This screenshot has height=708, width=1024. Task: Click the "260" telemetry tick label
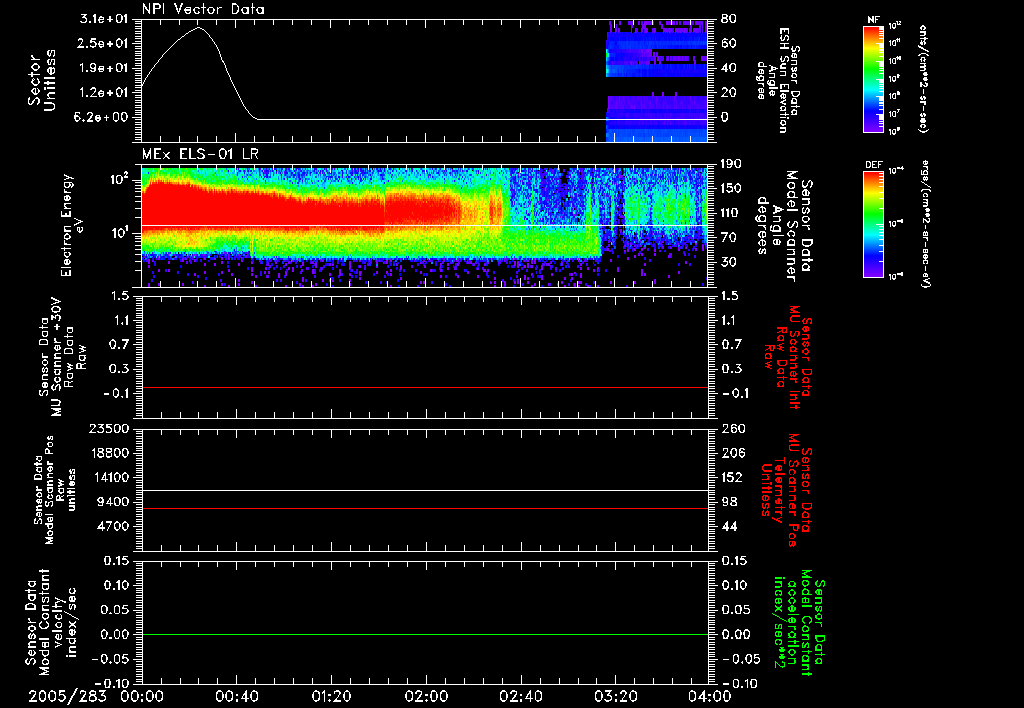(731, 428)
